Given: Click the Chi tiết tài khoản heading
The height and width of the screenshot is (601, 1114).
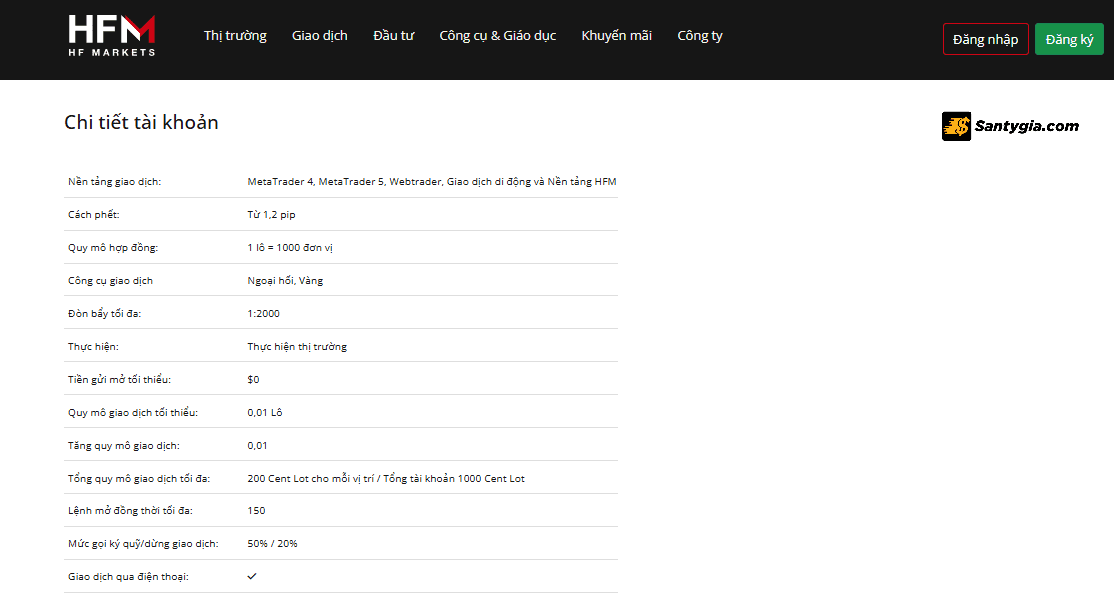Looking at the screenshot, I should point(141,122).
